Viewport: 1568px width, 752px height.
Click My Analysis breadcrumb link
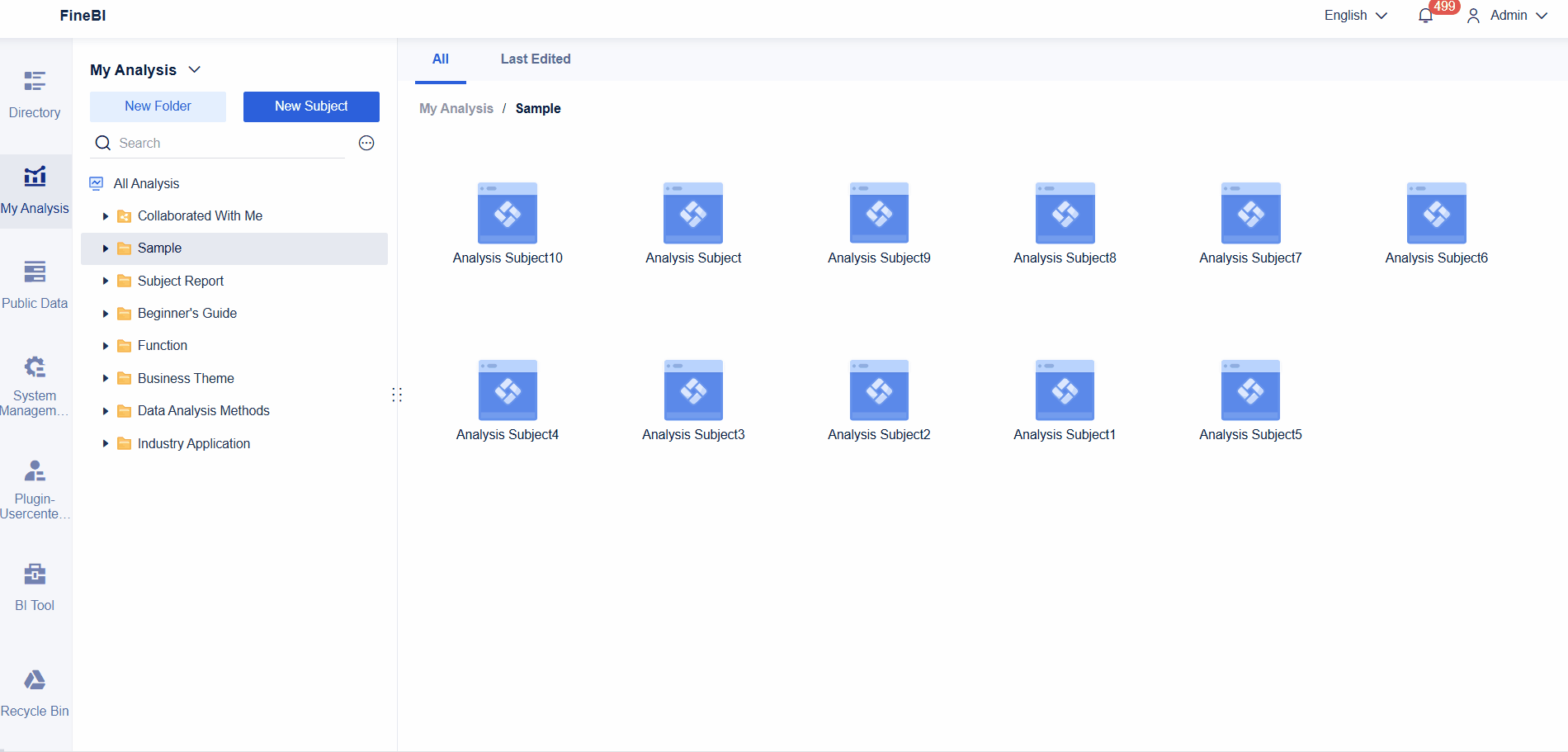[x=456, y=108]
